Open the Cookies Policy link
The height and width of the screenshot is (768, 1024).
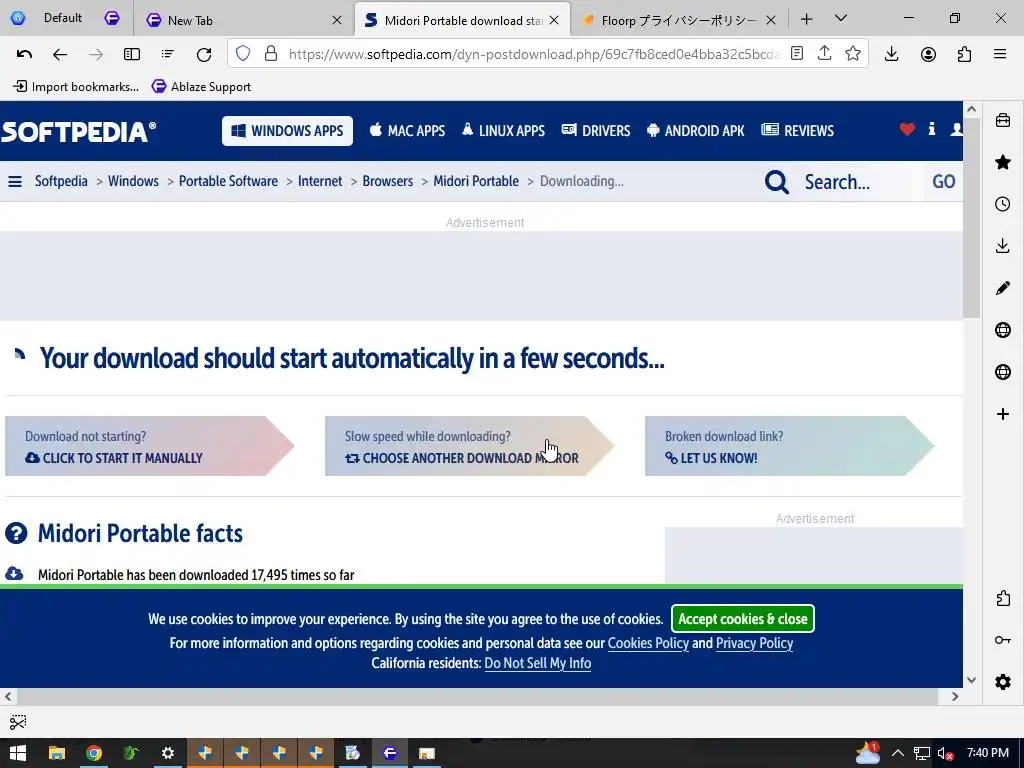click(x=648, y=643)
